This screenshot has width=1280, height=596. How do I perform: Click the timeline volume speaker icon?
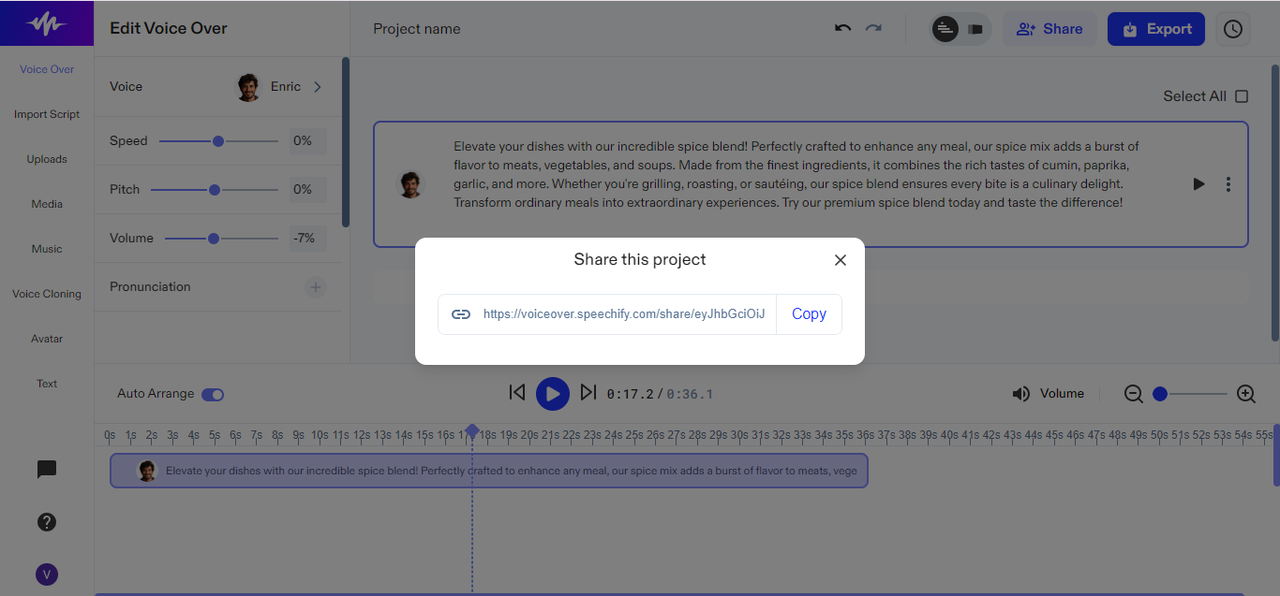1021,394
